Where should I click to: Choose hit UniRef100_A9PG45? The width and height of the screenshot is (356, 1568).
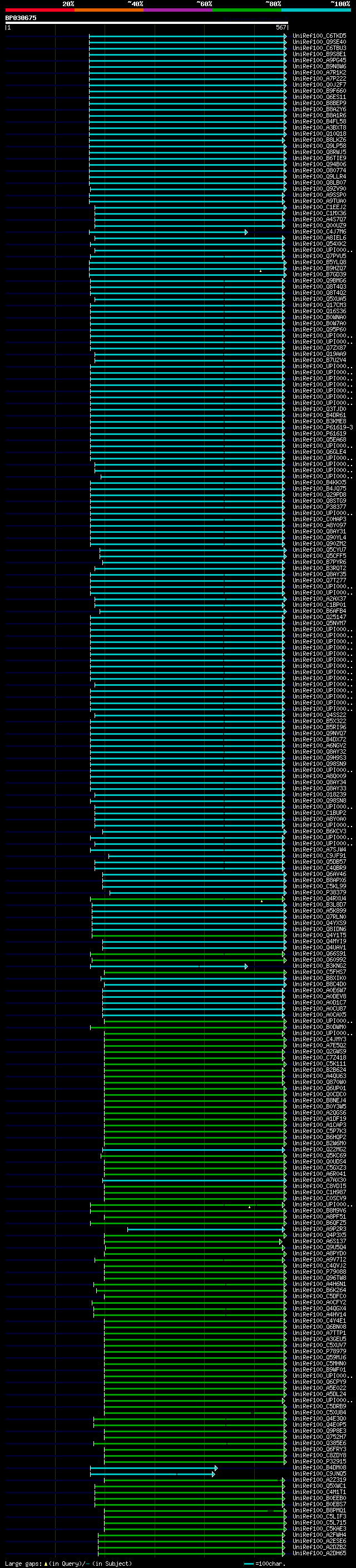pos(319,60)
